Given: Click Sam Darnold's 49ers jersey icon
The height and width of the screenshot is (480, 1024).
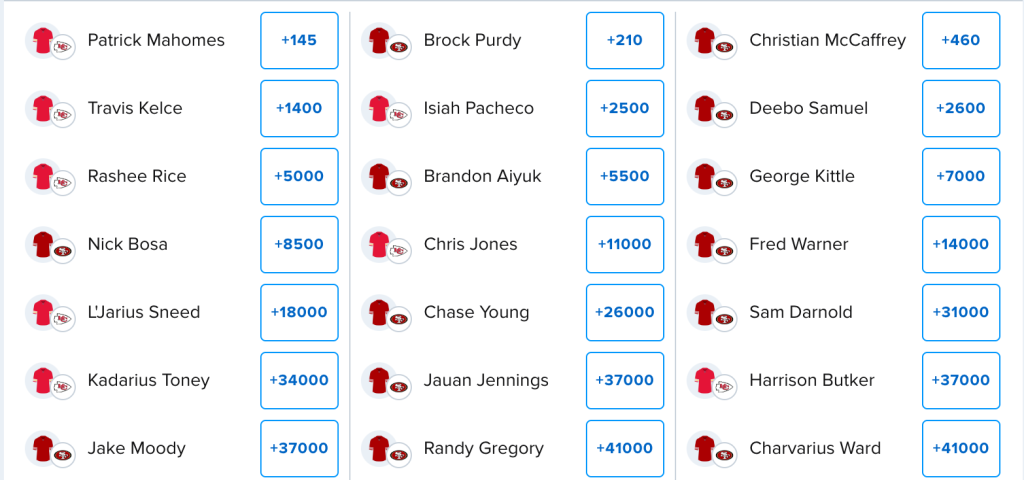Looking at the screenshot, I should (705, 312).
